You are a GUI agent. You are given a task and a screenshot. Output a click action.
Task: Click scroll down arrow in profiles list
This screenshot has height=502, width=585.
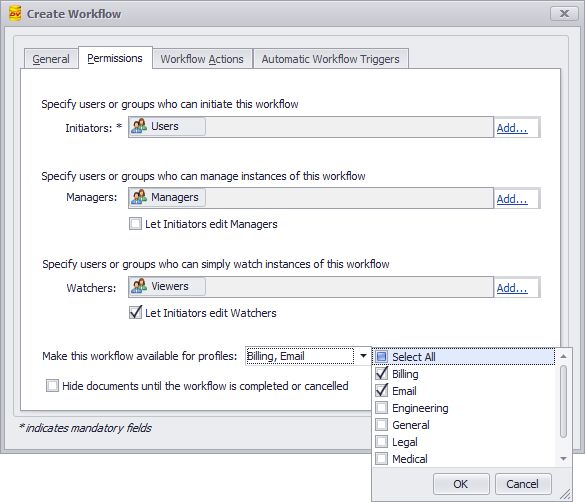click(x=563, y=459)
